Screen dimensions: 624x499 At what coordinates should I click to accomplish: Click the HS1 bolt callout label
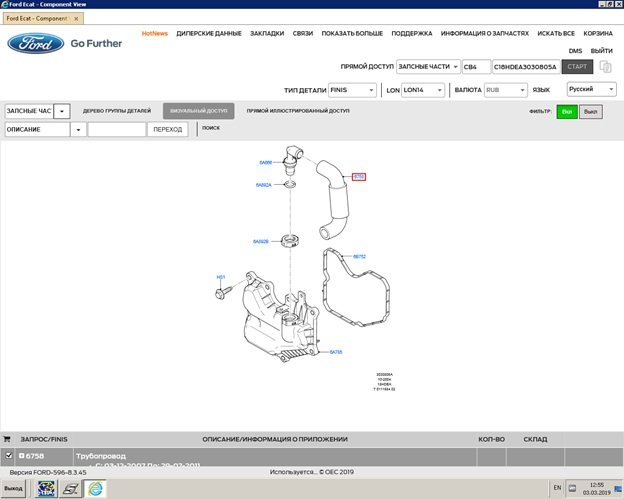click(221, 276)
